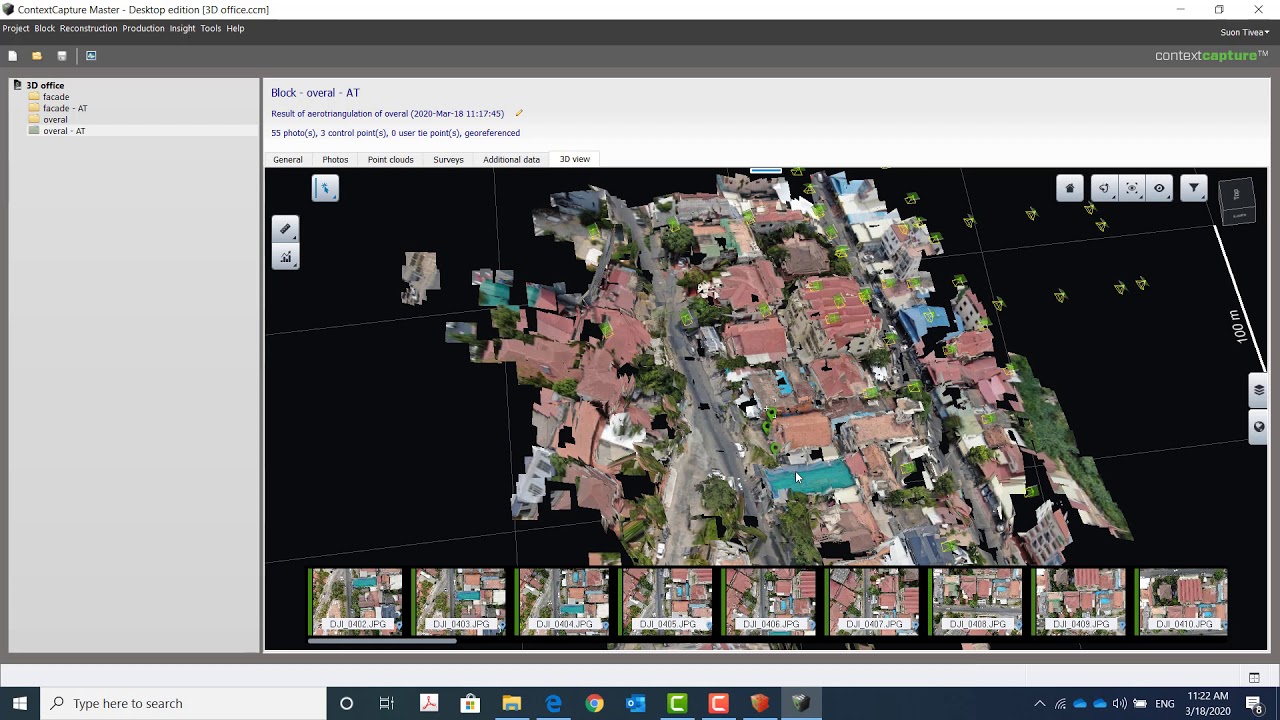Show hidden system tray icons
This screenshot has width=1280, height=720.
[1040, 703]
